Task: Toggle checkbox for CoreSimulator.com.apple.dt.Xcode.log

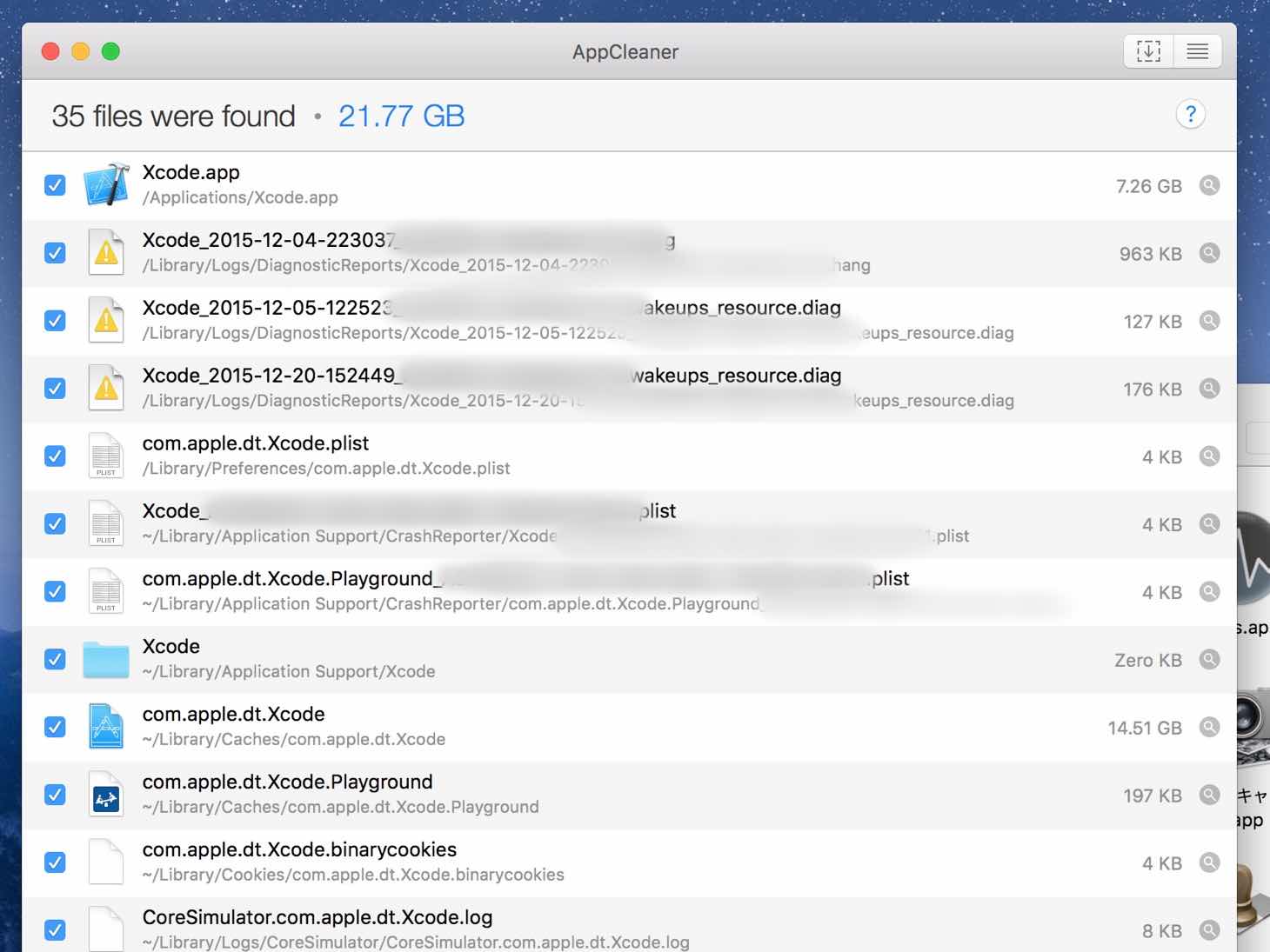Action: pyautogui.click(x=55, y=930)
